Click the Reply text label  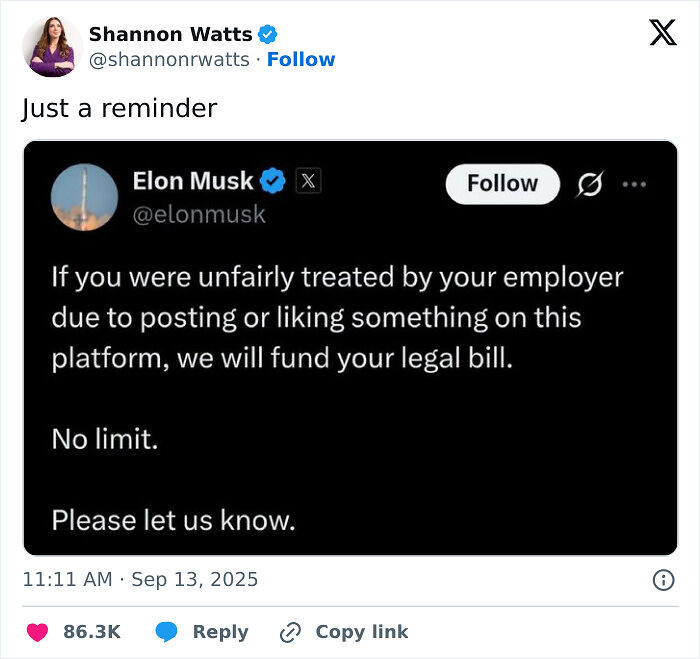(x=220, y=632)
